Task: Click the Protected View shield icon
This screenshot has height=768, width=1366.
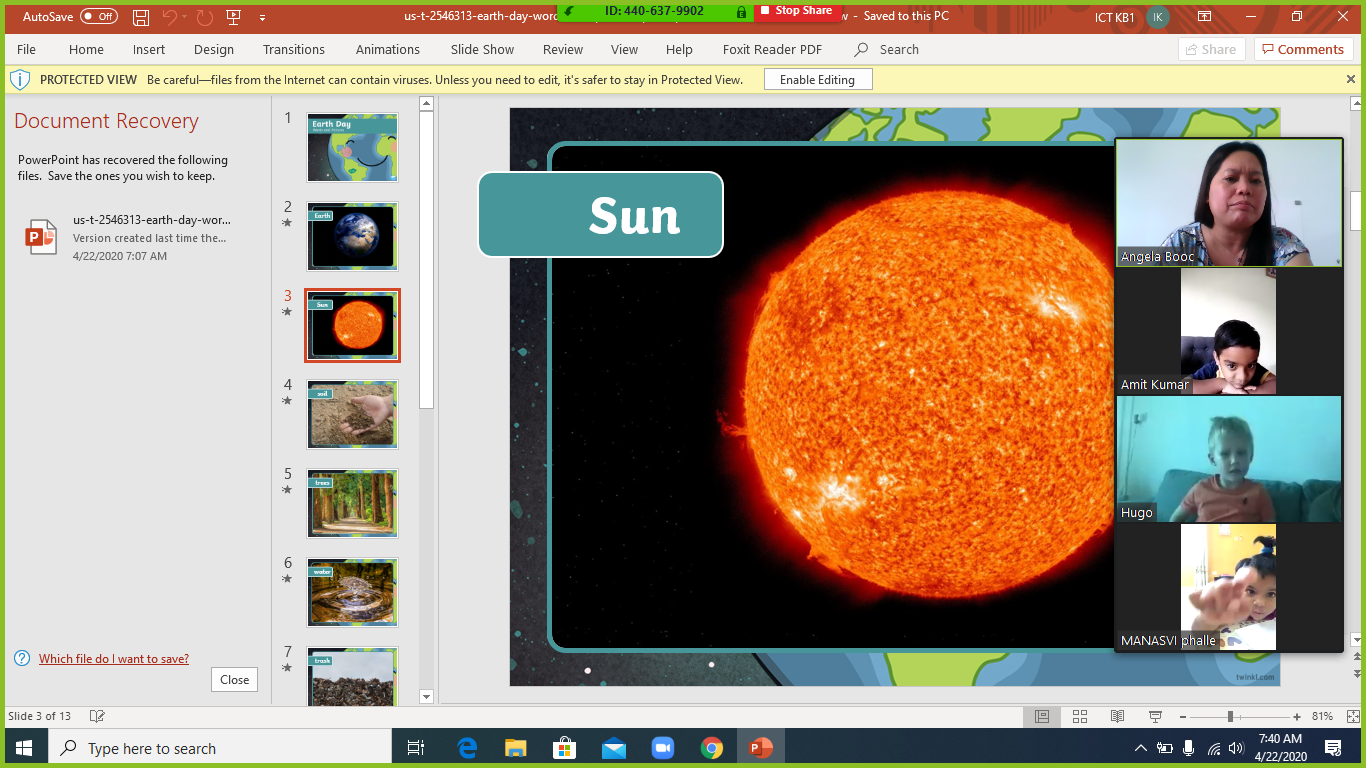Action: (20, 79)
